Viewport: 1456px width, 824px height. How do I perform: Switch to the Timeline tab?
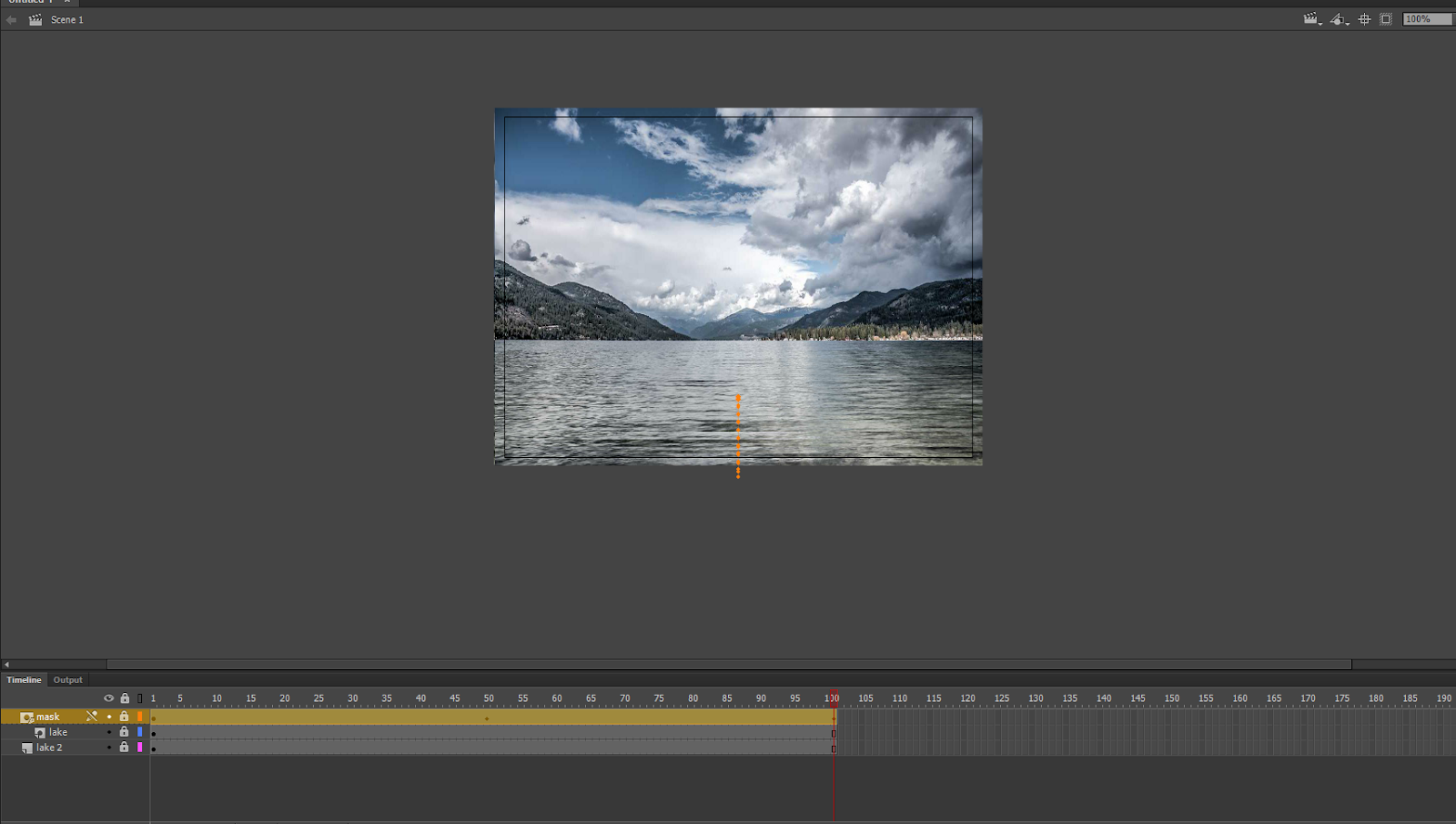pyautogui.click(x=24, y=679)
